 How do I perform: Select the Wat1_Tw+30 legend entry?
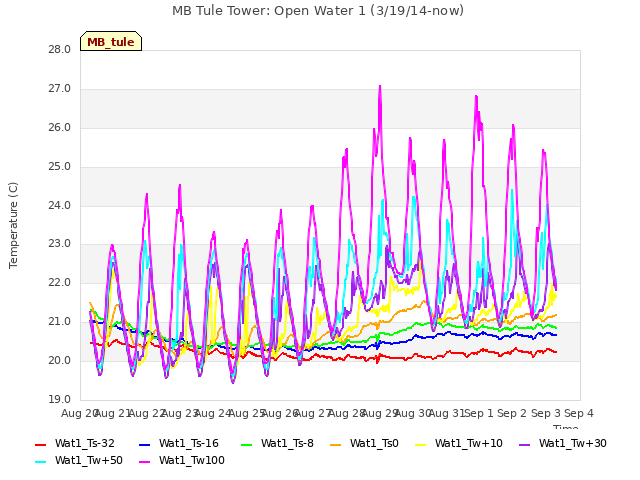tap(562, 443)
